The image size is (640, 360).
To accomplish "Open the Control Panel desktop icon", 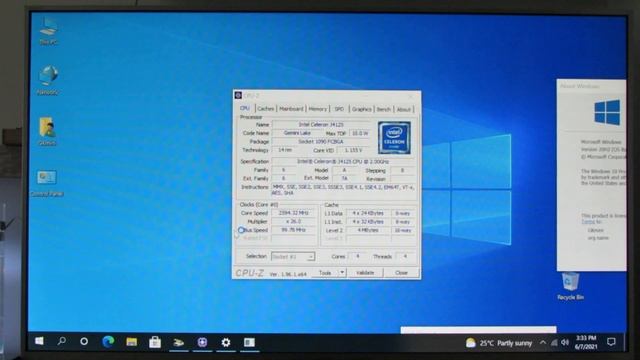I will [47, 182].
